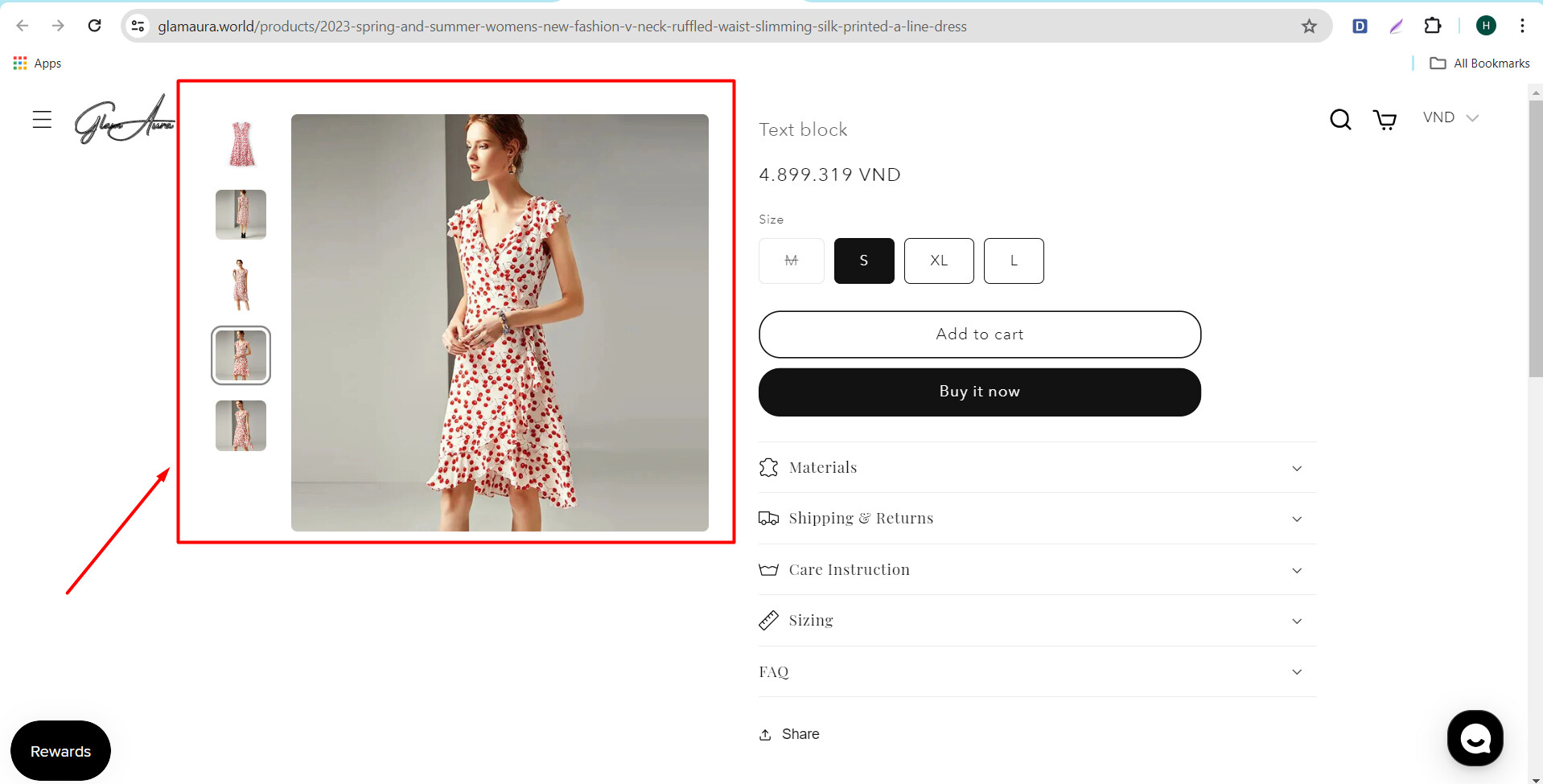The height and width of the screenshot is (784, 1543).
Task: Open the Rewards widget
Action: [60, 751]
